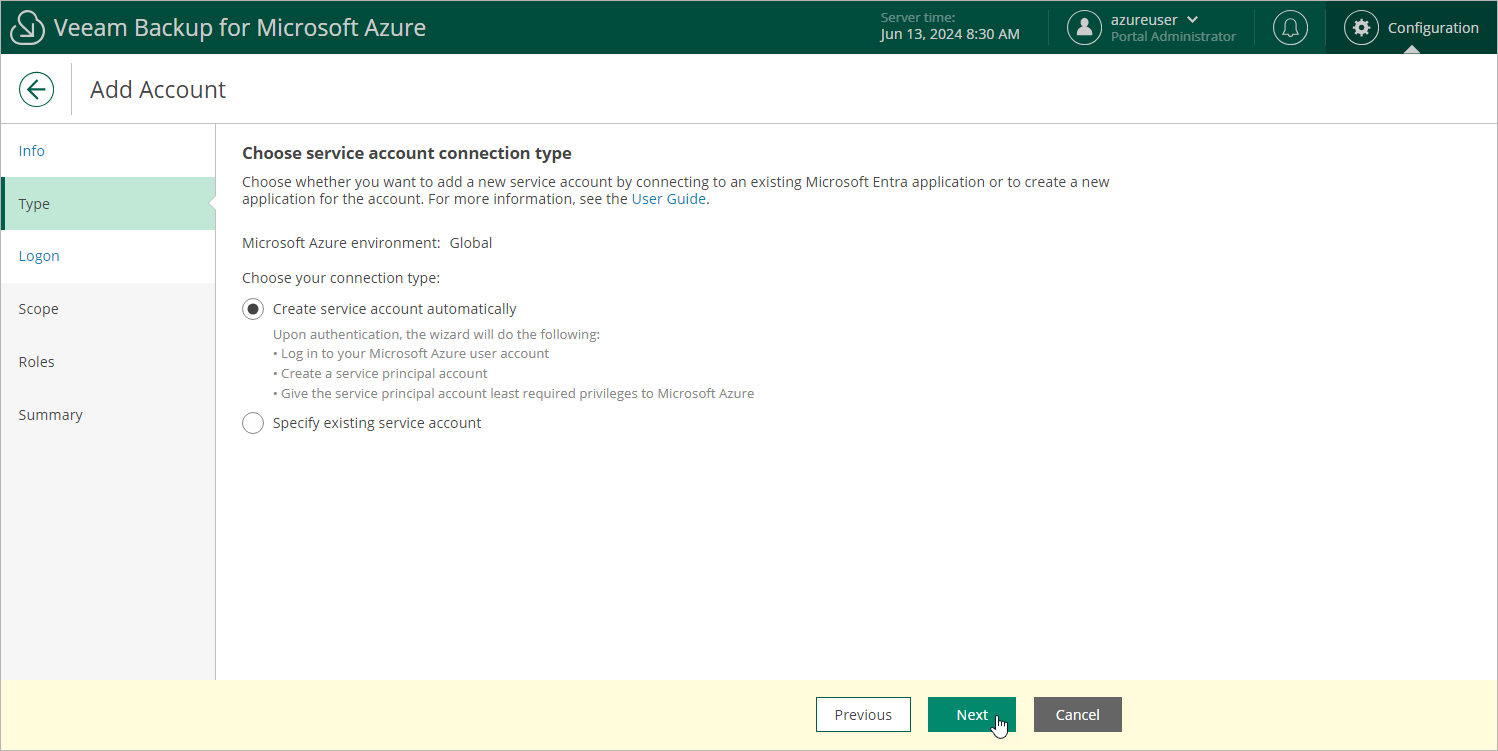Expand the azureuser account dropdown arrow
This screenshot has height=751, width=1498.
point(1192,20)
